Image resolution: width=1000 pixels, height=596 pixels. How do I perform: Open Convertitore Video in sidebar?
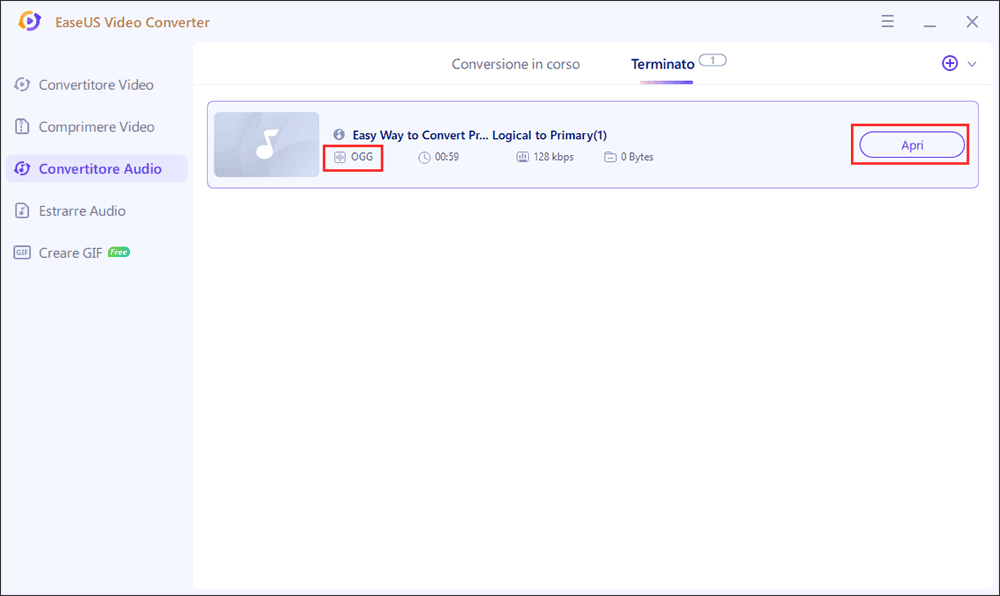tap(96, 85)
